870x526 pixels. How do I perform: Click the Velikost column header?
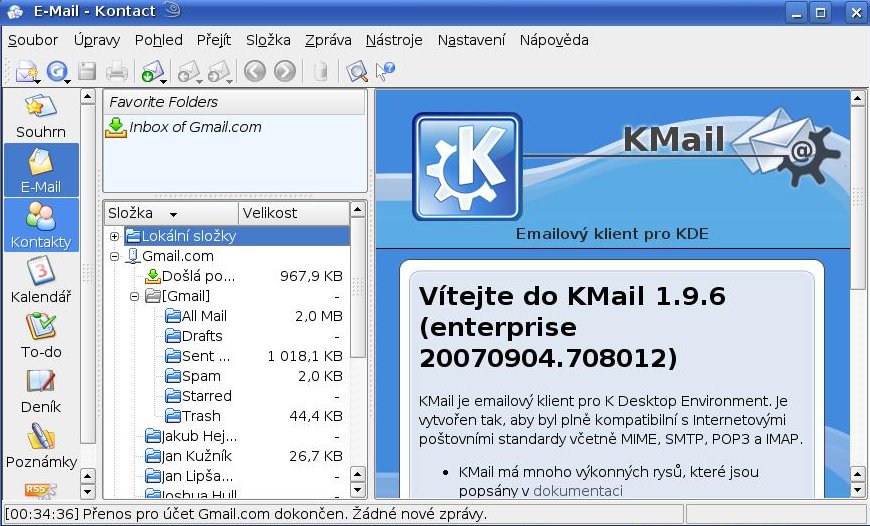(294, 213)
